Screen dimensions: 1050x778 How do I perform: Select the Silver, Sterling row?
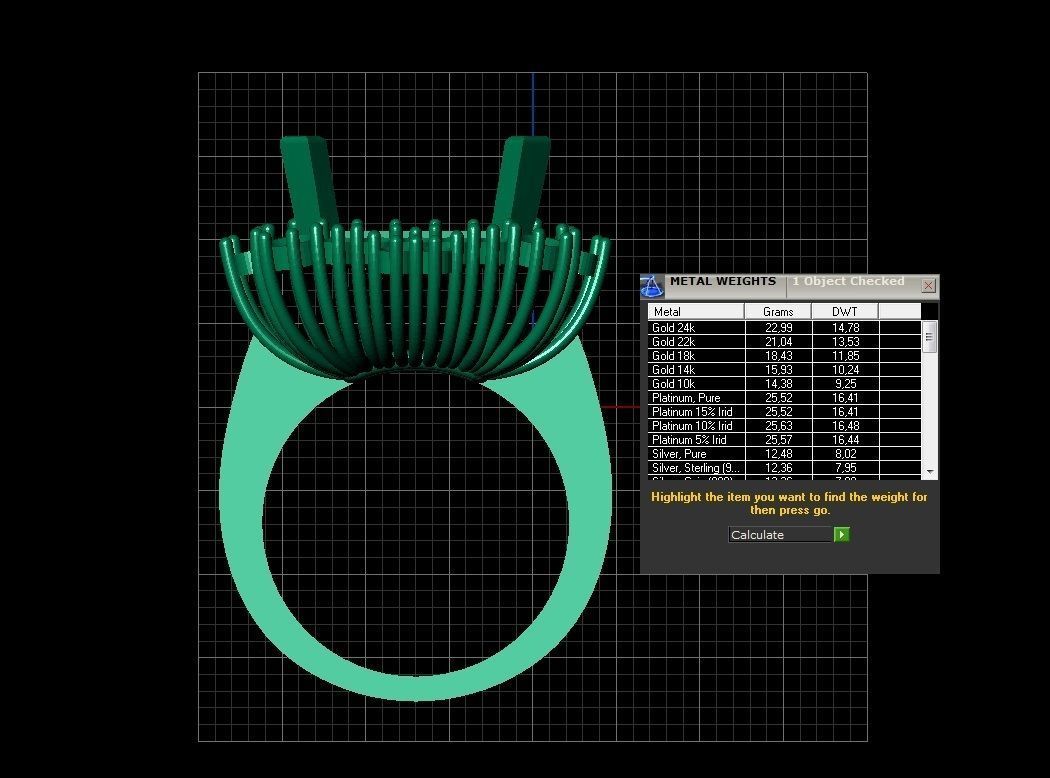point(784,468)
